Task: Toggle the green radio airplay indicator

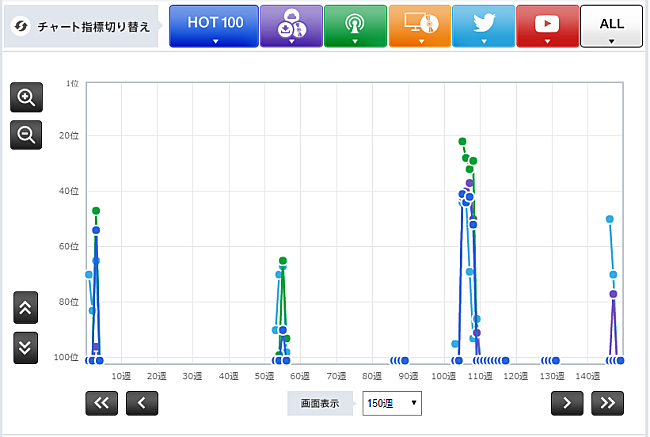Action: tap(354, 25)
